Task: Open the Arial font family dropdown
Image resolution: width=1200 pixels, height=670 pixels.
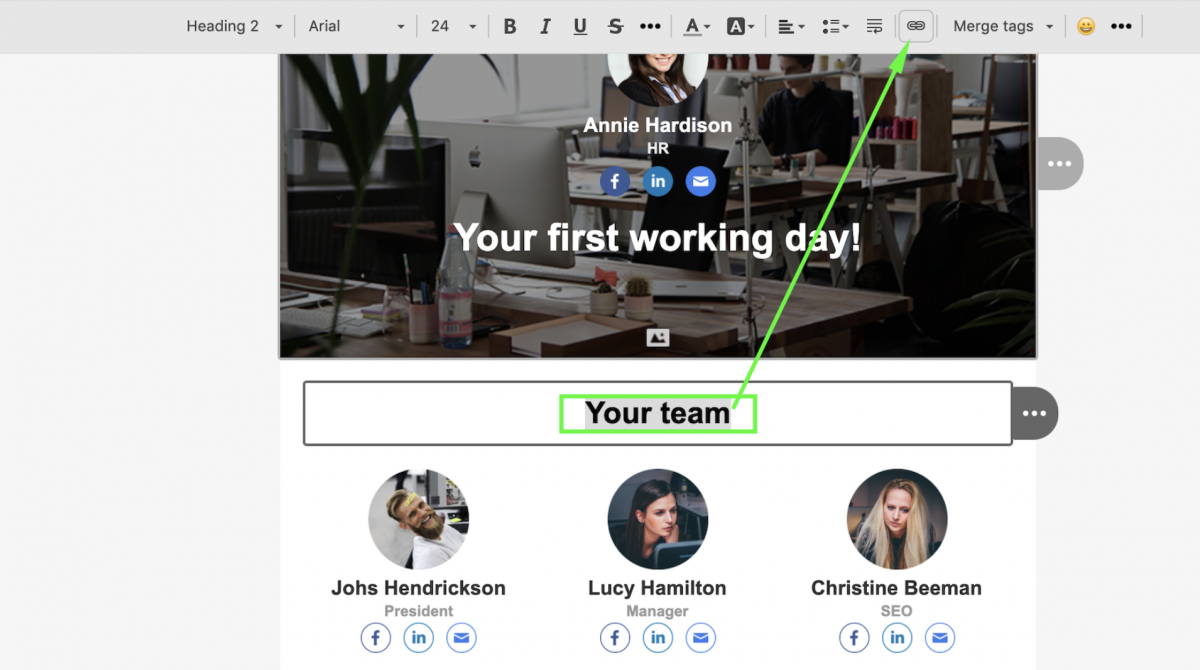Action: [357, 27]
